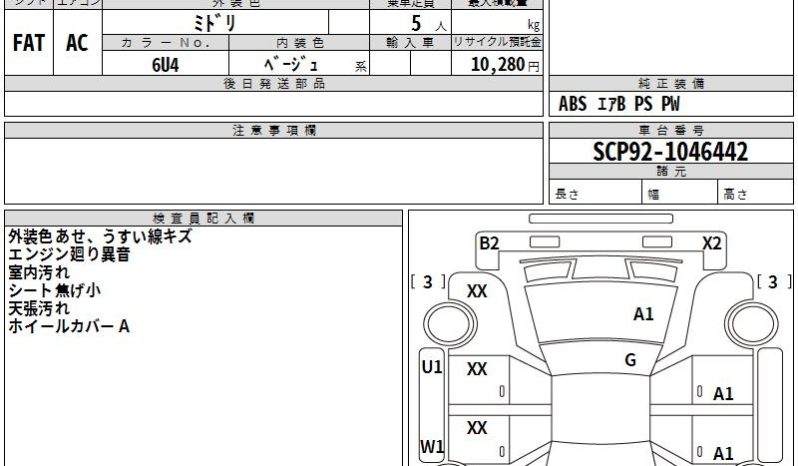Click the 長さ dimension label

pos(566,194)
